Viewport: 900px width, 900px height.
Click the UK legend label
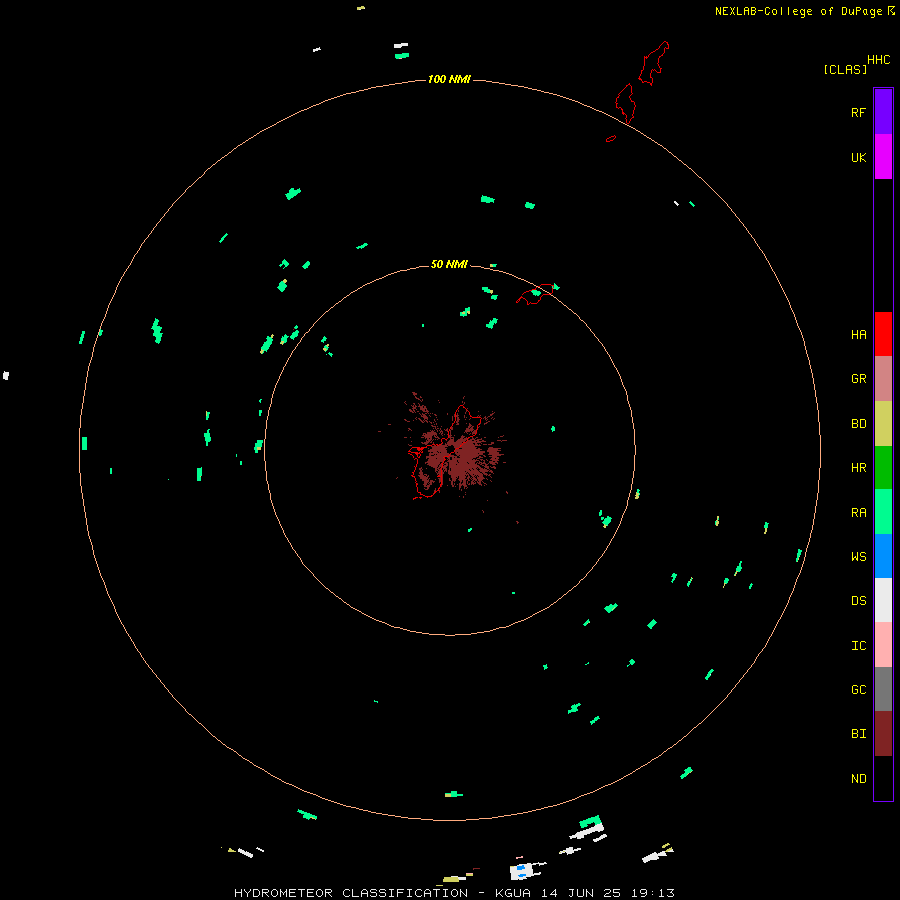pos(858,157)
